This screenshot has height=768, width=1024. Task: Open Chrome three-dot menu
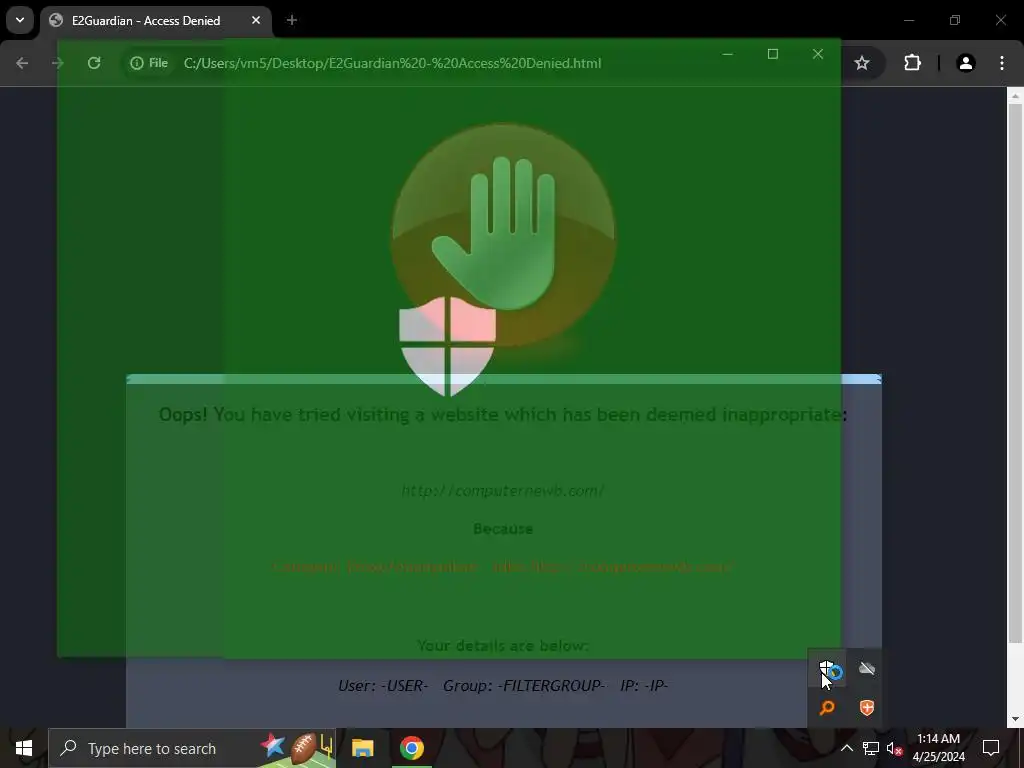(1002, 63)
